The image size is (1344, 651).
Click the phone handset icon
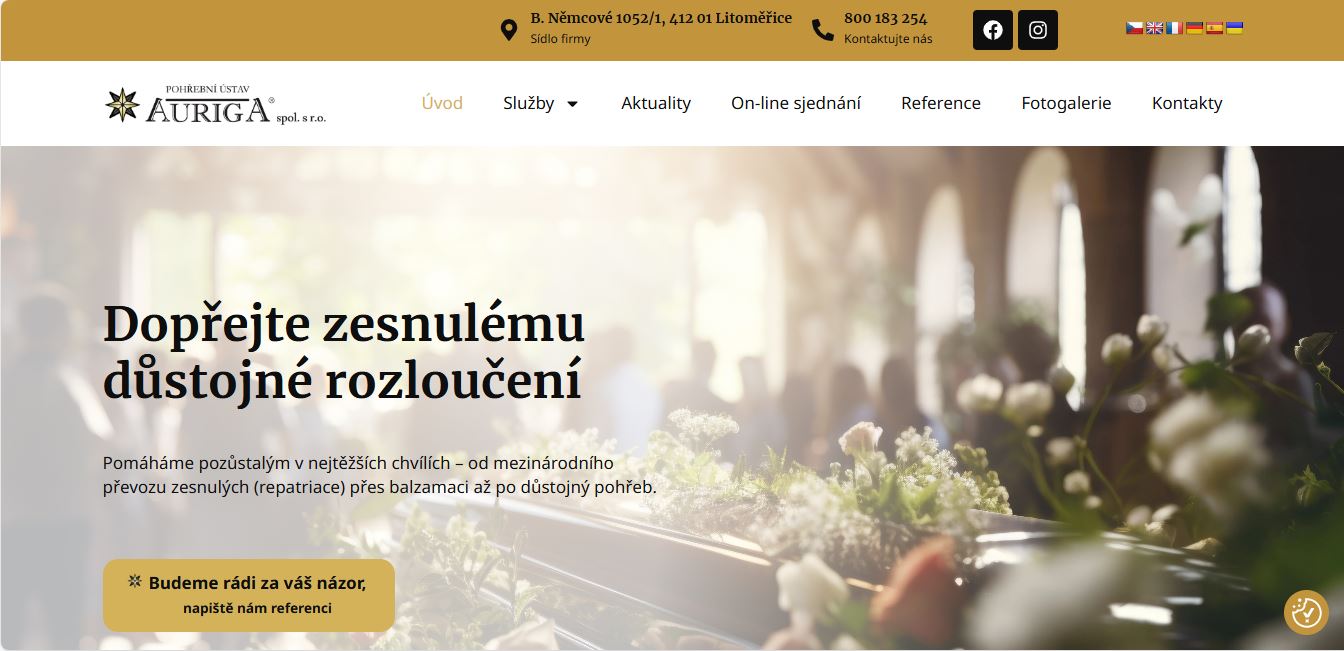pos(823,30)
